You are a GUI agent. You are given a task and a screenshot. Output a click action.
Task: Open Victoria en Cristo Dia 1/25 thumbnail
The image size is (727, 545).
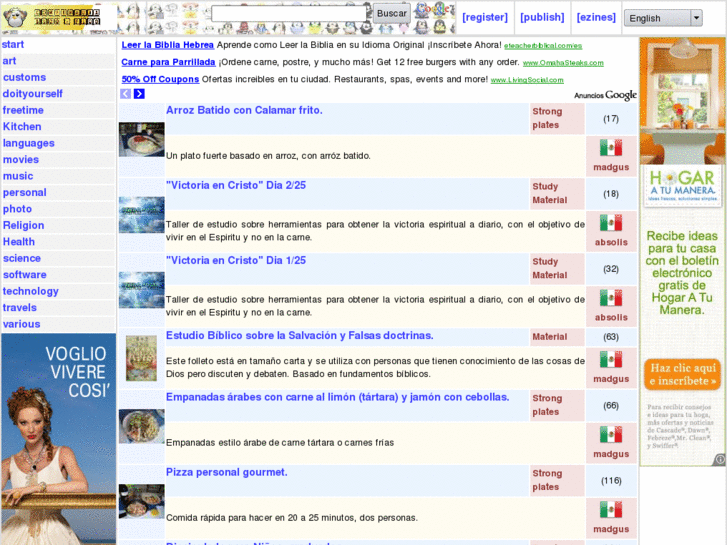(142, 290)
